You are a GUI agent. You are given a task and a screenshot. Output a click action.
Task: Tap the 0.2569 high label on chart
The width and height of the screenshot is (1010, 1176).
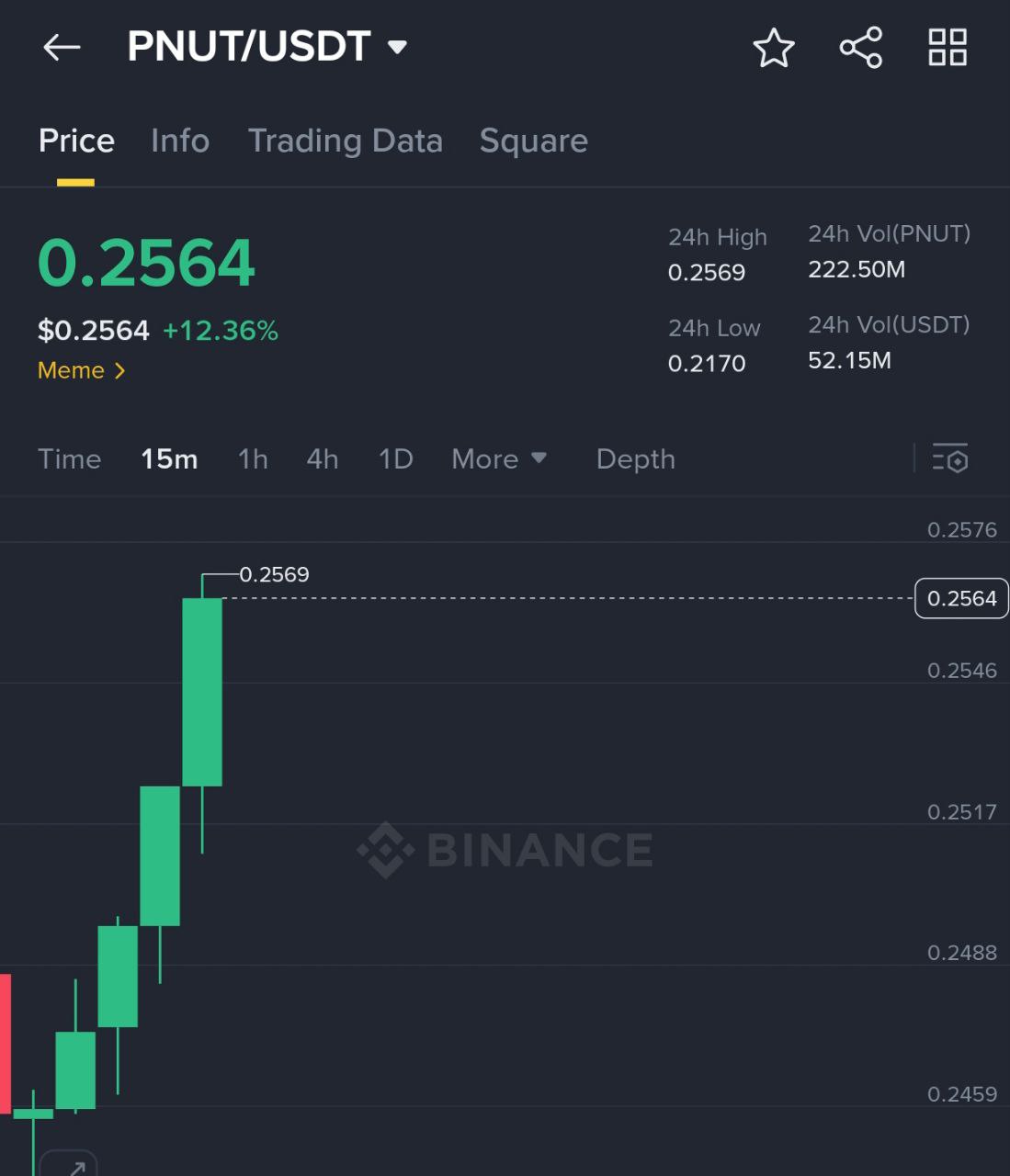pyautogui.click(x=274, y=574)
